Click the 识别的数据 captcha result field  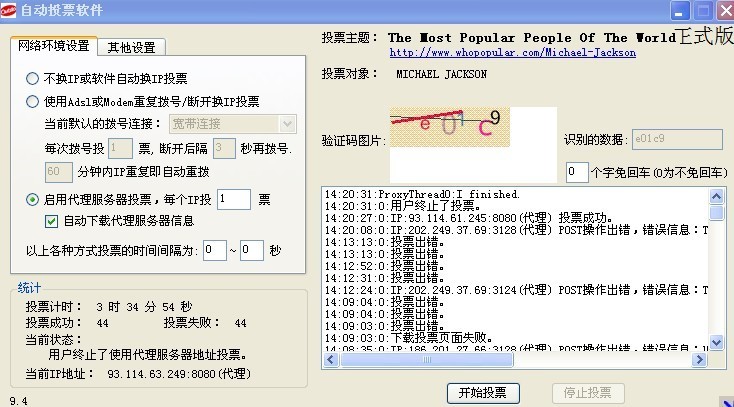click(x=677, y=140)
